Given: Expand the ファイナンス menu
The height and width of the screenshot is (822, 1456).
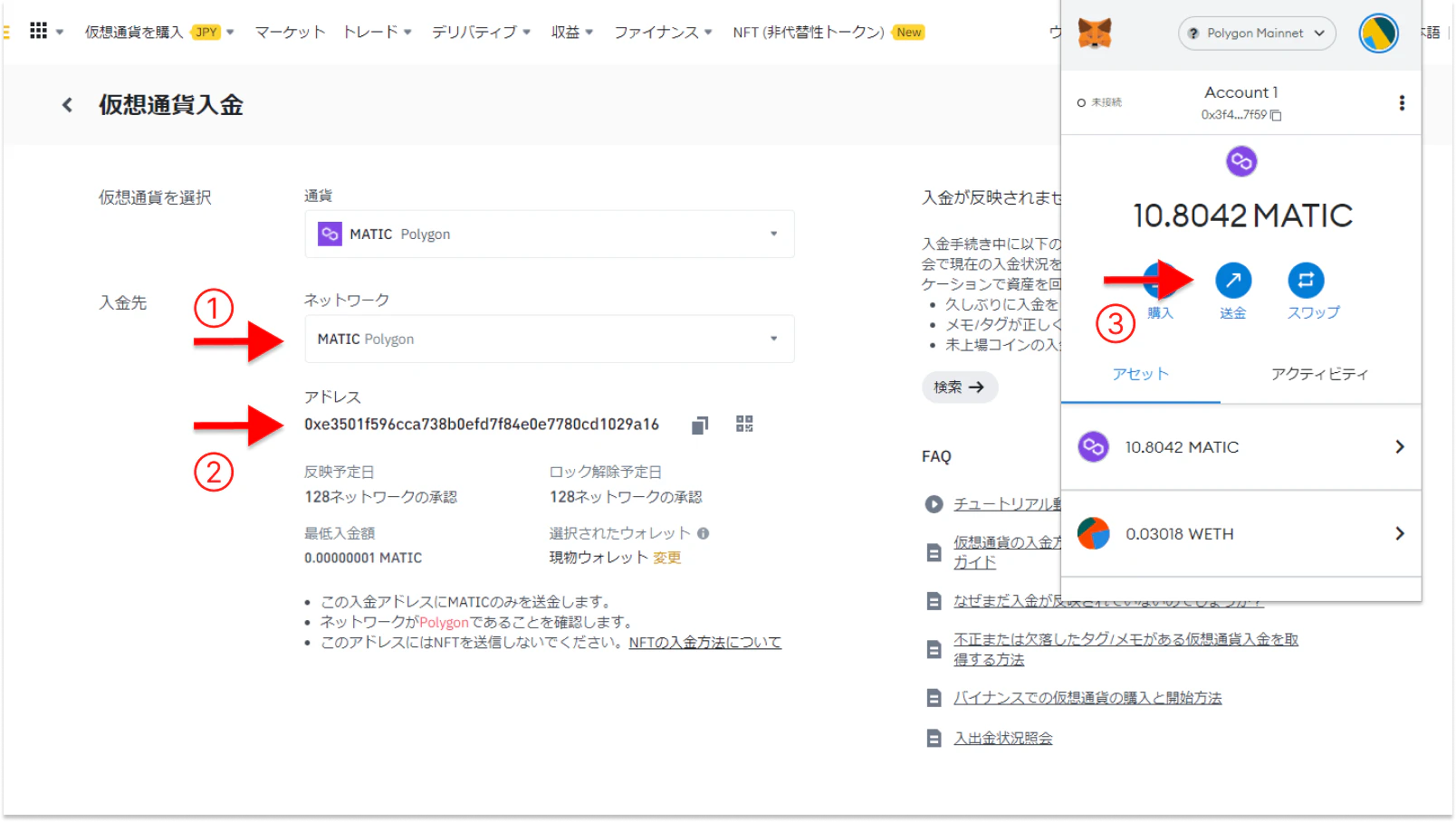Looking at the screenshot, I should coord(663,33).
